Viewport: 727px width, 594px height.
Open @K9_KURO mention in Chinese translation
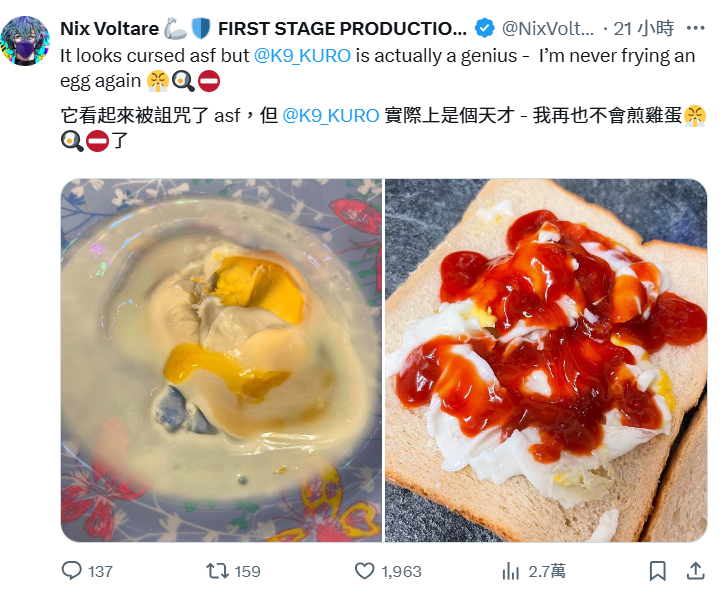(x=331, y=115)
